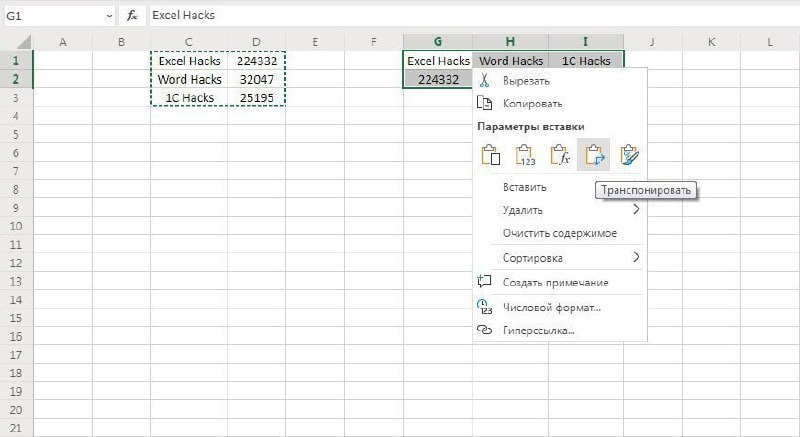This screenshot has width=800, height=437.
Task: Select column E header
Action: coord(315,42)
